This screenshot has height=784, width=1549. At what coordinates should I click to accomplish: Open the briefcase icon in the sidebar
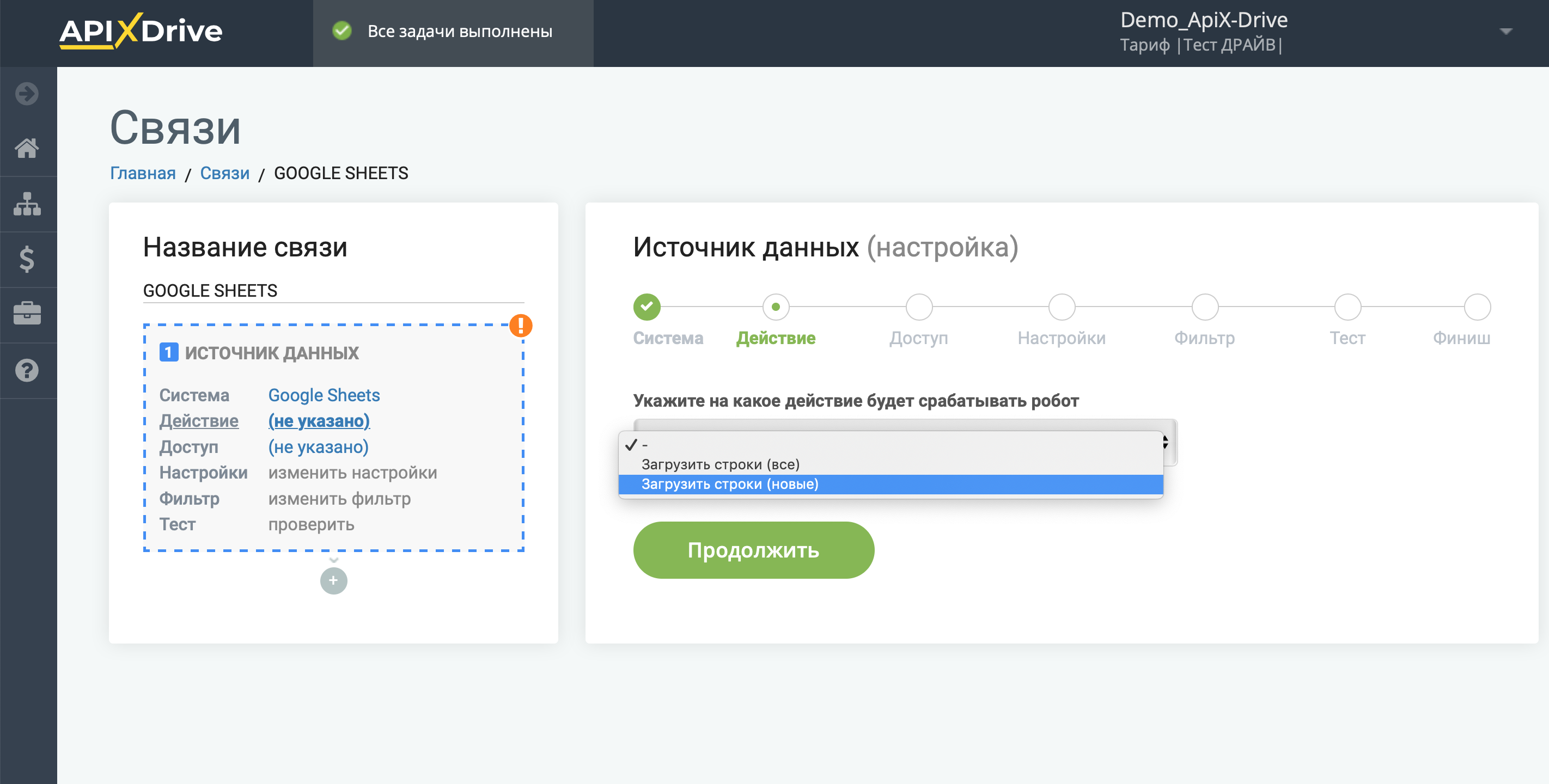click(27, 313)
